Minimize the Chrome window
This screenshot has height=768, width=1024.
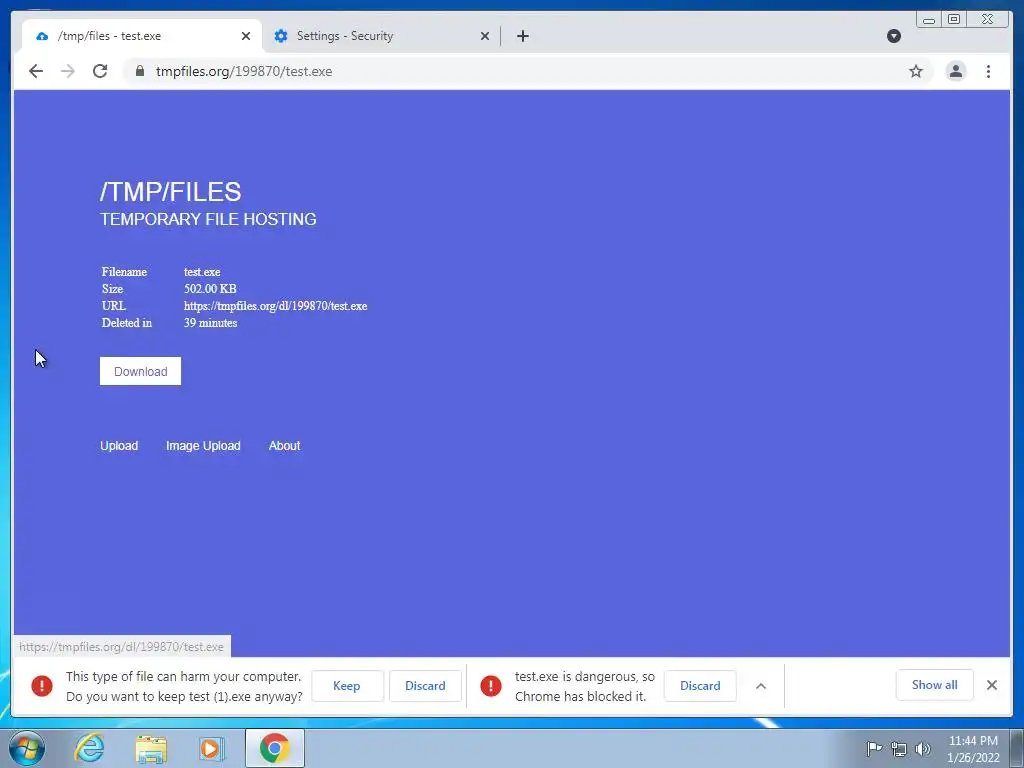[929, 20]
